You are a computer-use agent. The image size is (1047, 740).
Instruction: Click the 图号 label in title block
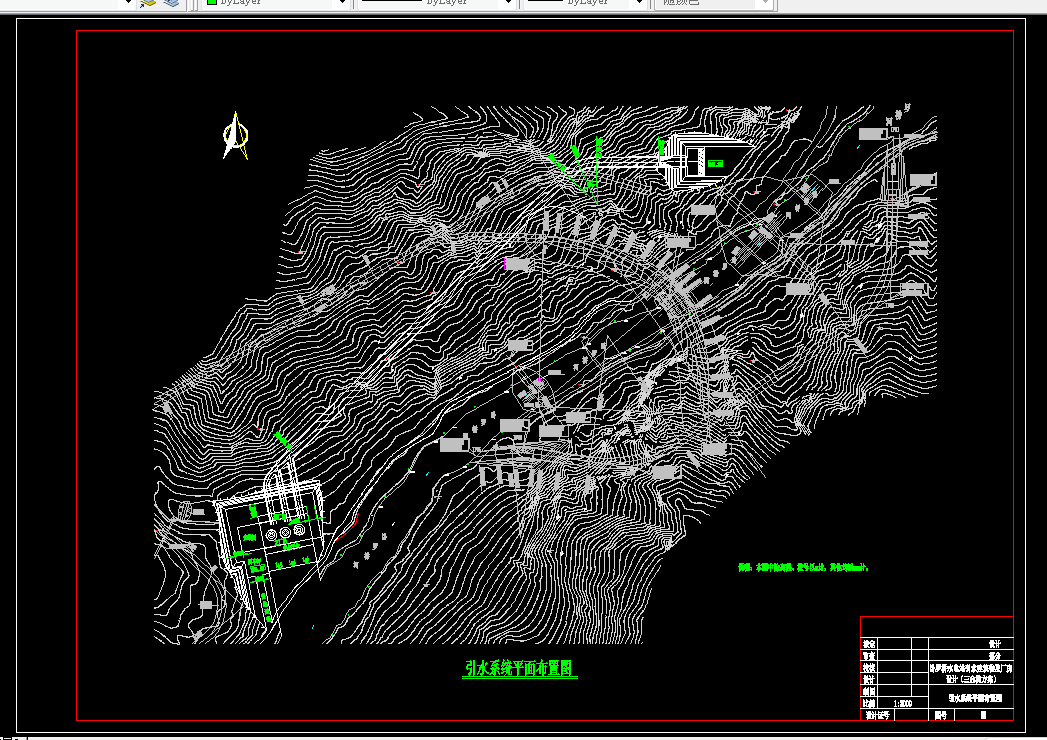(x=940, y=715)
